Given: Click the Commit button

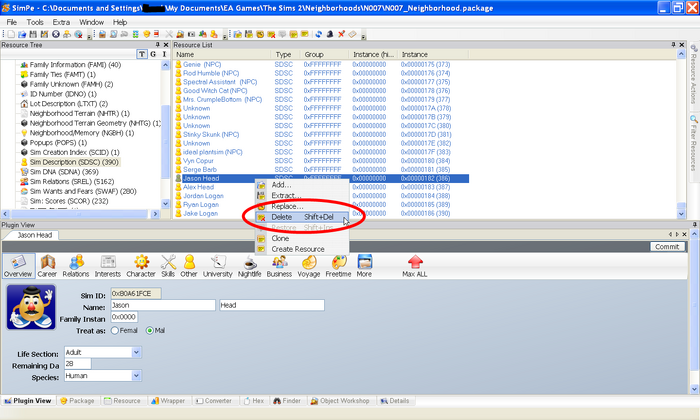Looking at the screenshot, I should coord(667,247).
